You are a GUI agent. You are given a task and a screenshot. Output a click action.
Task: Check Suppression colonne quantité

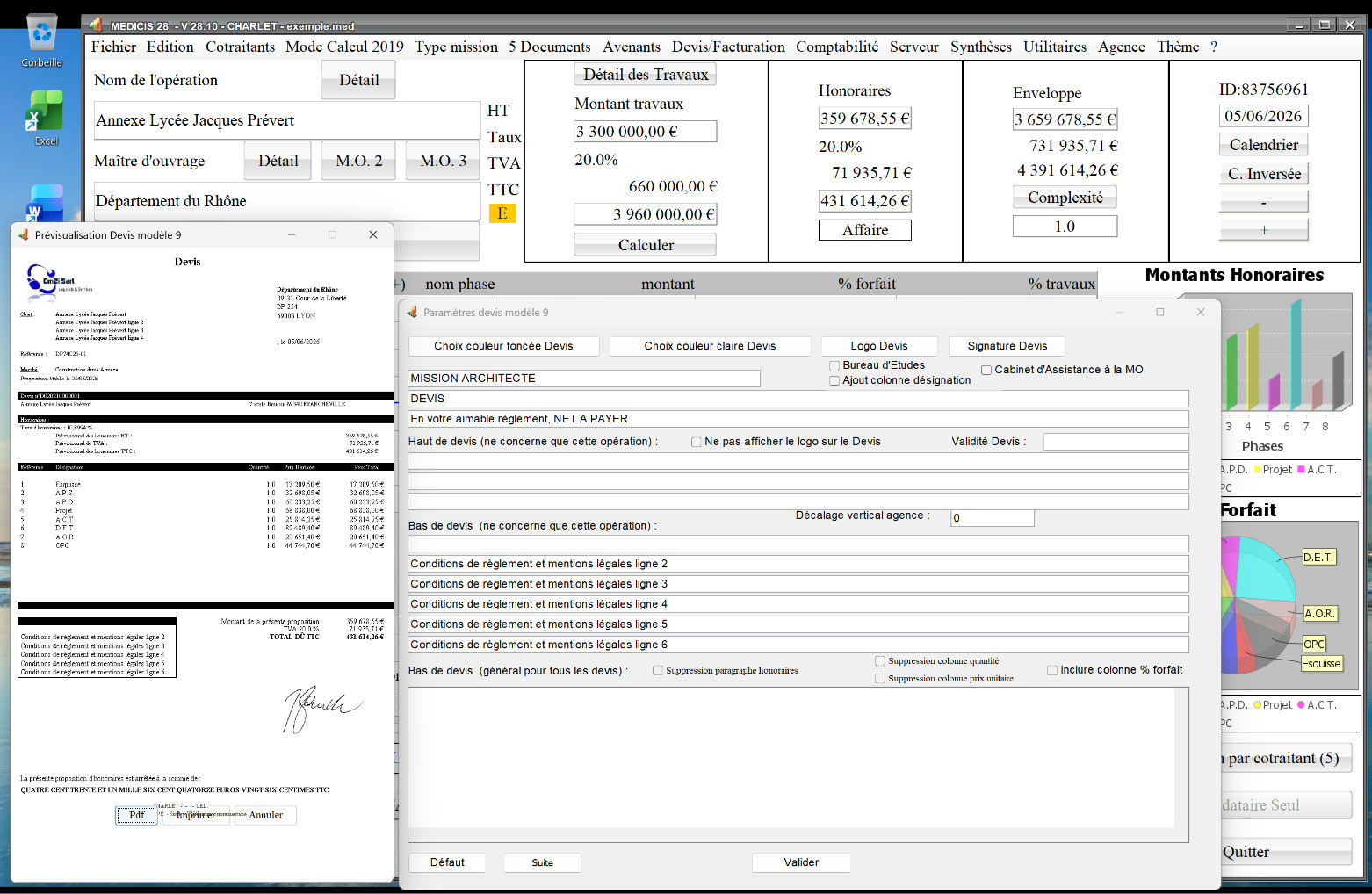(880, 661)
